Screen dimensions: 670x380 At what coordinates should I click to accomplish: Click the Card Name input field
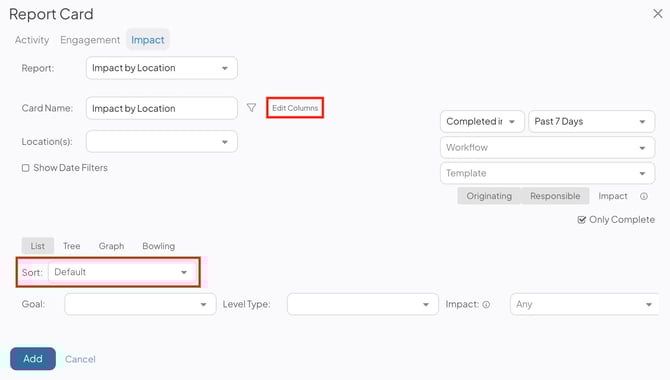coord(162,108)
